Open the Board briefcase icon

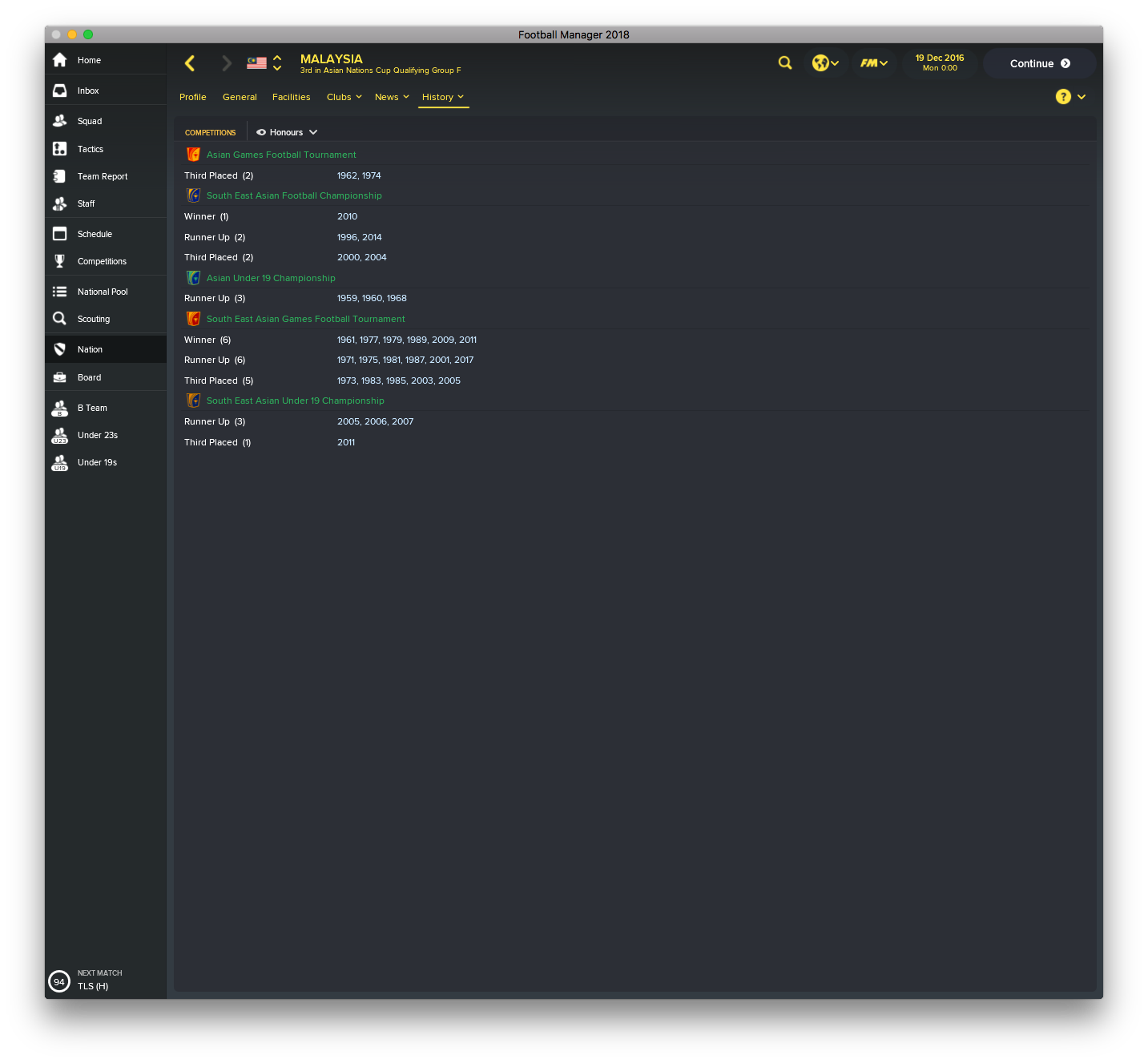click(59, 377)
